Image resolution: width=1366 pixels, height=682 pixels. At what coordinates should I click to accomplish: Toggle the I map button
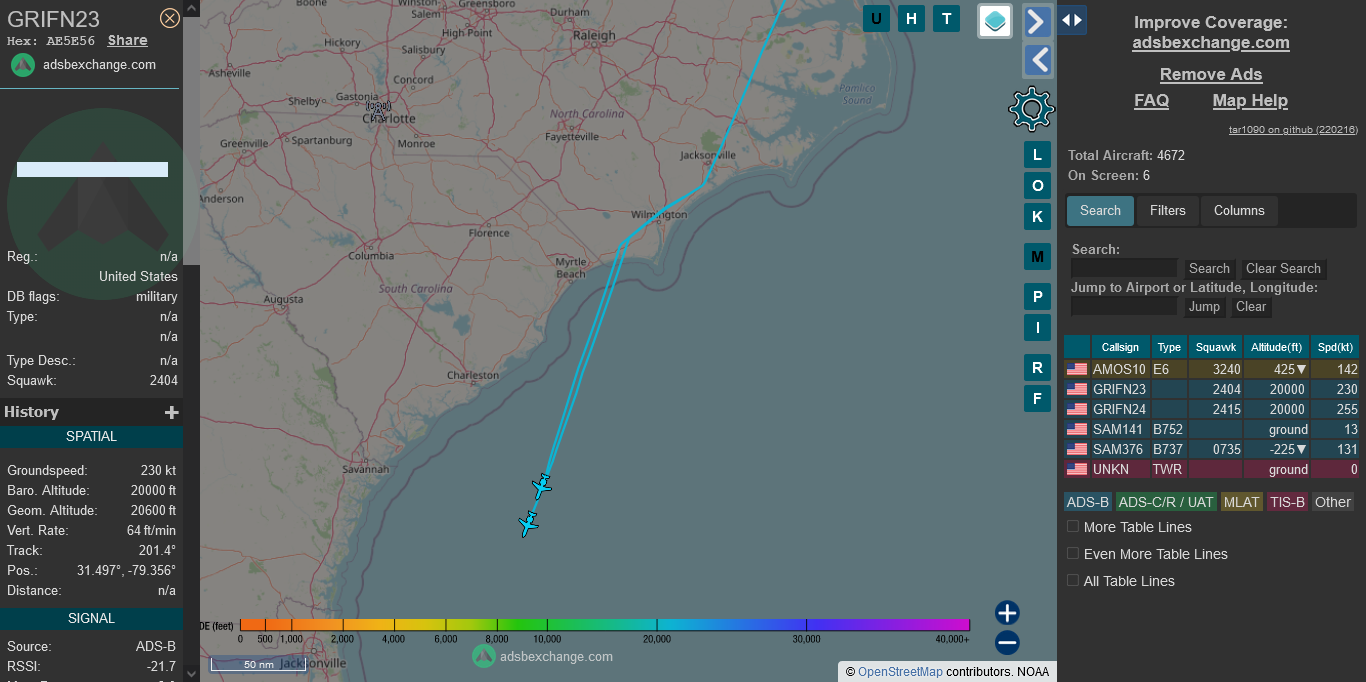[x=1037, y=327]
